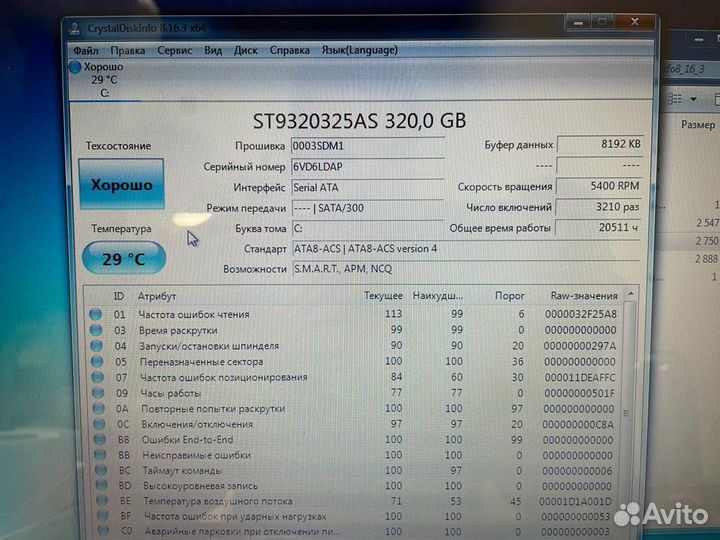This screenshot has height=540, width=720.
Task: Click the Буфер данных value 8192 KB
Action: [x=600, y=144]
